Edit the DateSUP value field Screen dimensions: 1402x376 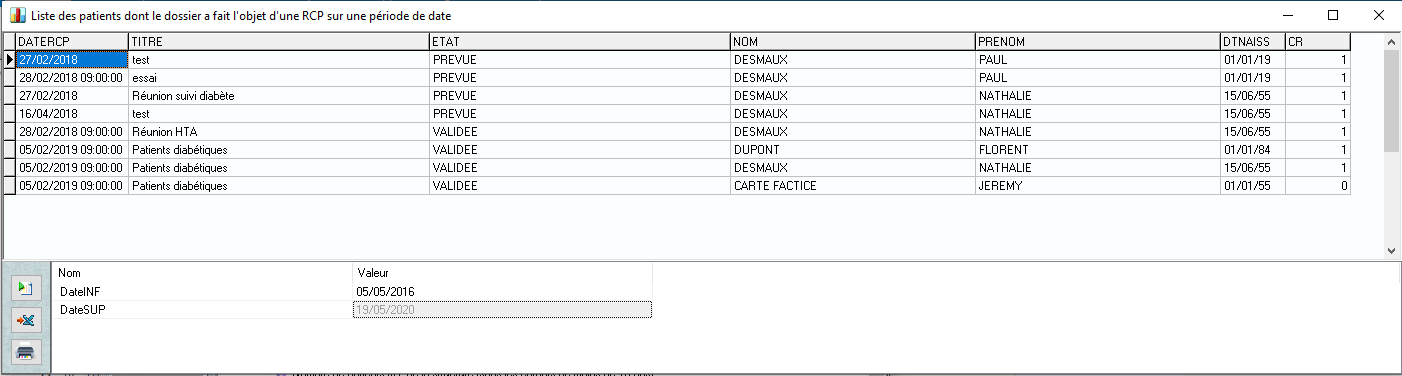(x=502, y=310)
